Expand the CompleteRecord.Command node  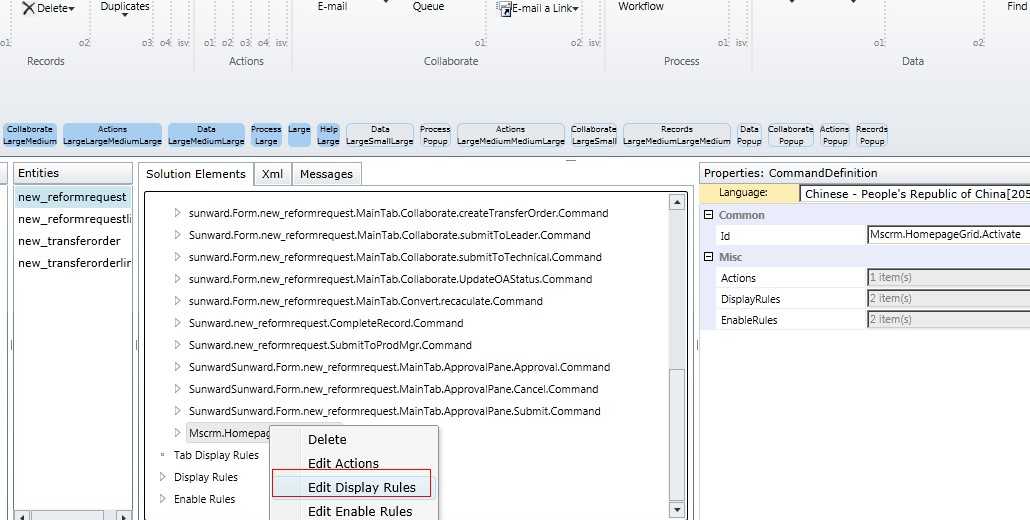point(177,323)
